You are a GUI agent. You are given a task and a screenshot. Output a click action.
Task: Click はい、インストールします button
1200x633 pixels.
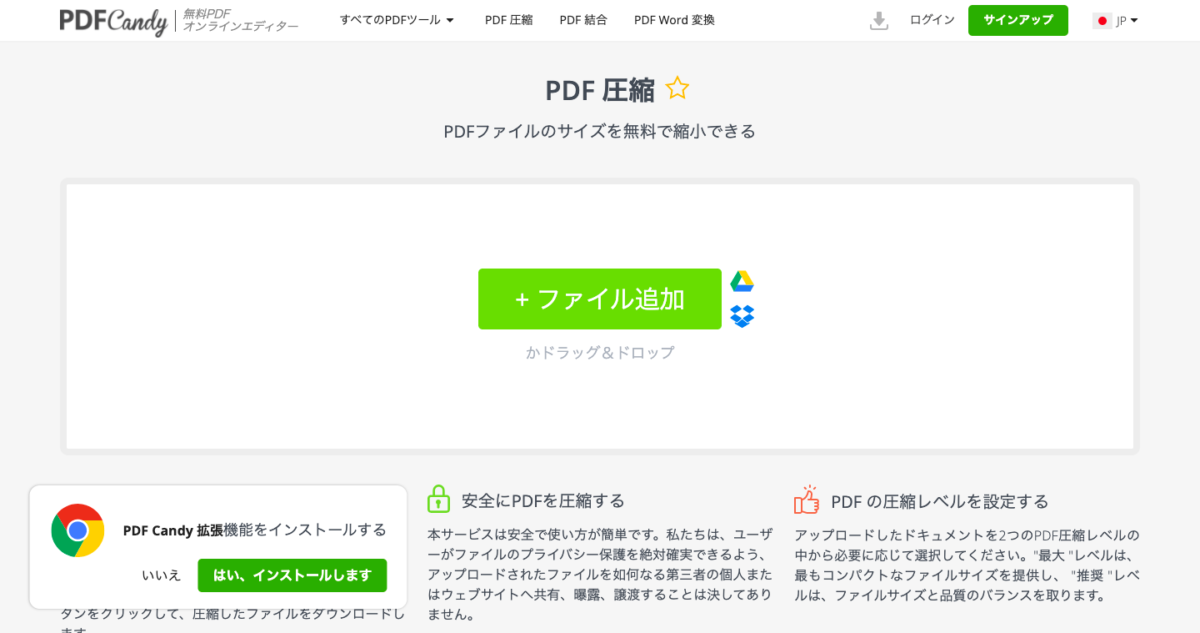click(292, 575)
